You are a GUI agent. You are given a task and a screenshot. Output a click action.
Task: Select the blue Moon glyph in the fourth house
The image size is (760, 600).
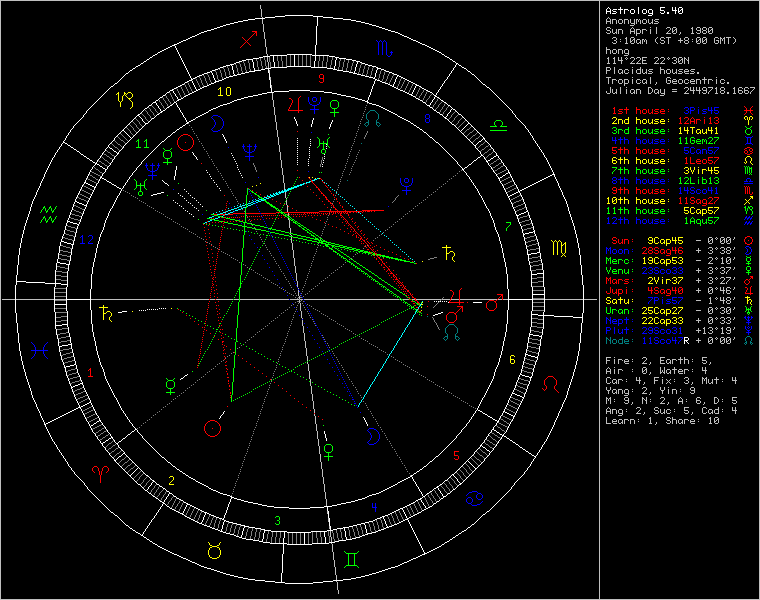click(371, 435)
